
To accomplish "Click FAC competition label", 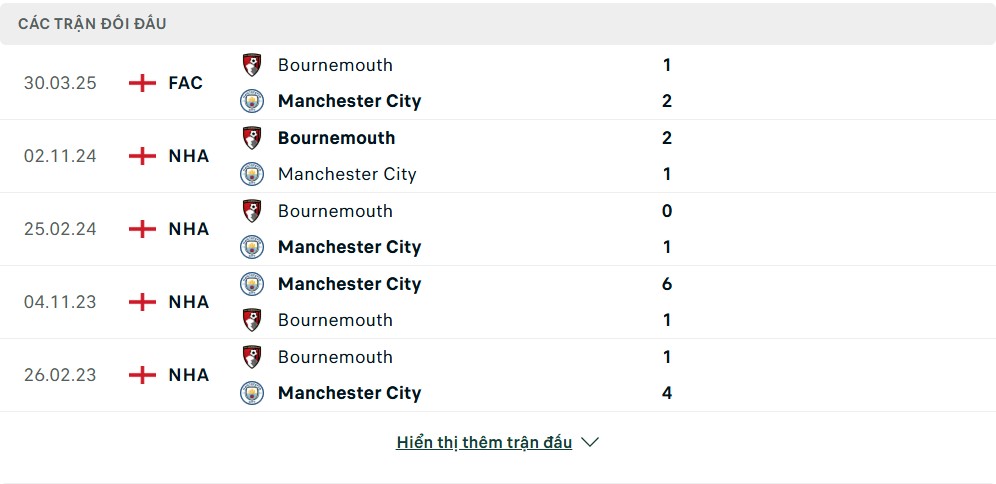I will [185, 83].
